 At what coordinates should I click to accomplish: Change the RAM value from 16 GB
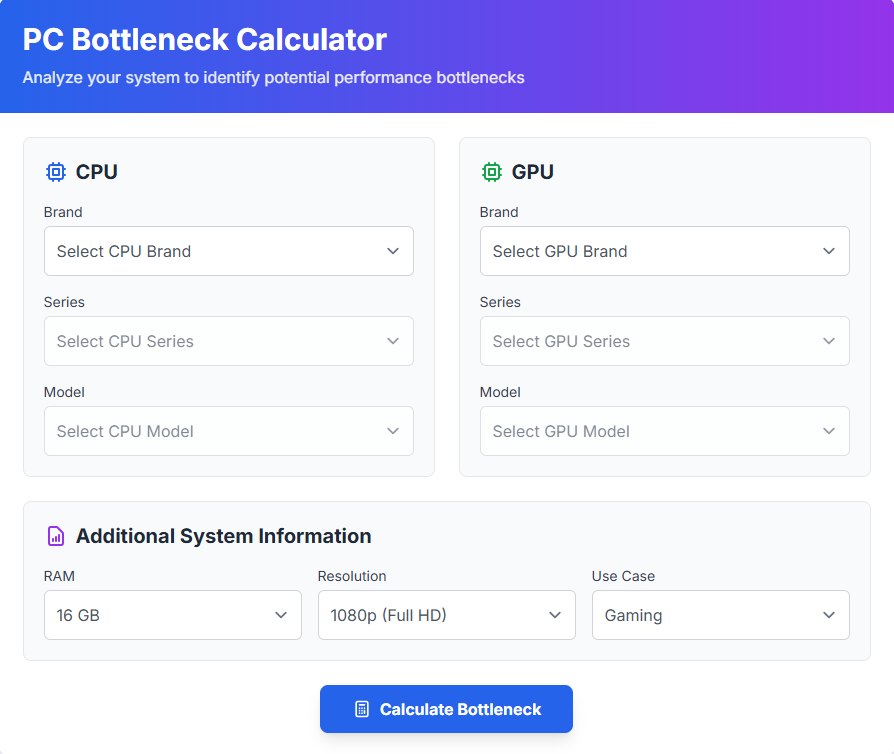coord(172,615)
